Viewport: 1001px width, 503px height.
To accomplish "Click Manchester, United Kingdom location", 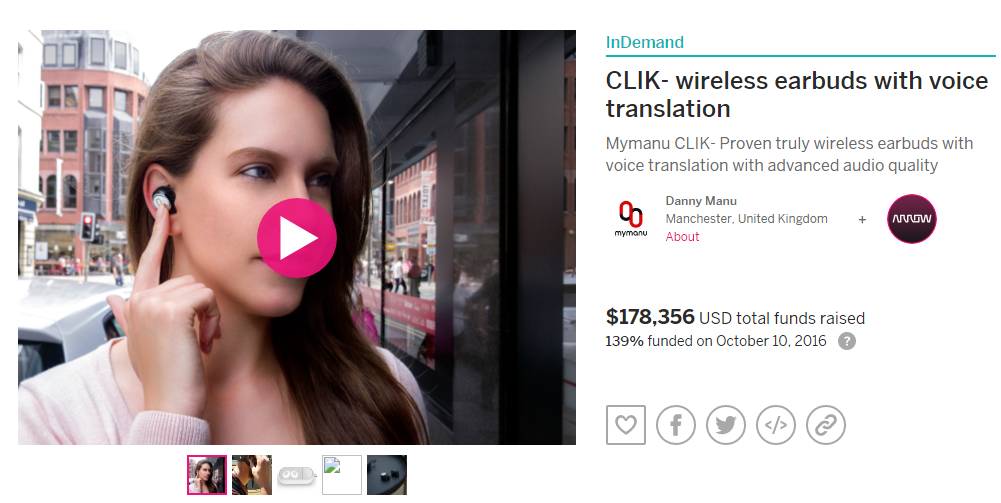I will [x=746, y=218].
